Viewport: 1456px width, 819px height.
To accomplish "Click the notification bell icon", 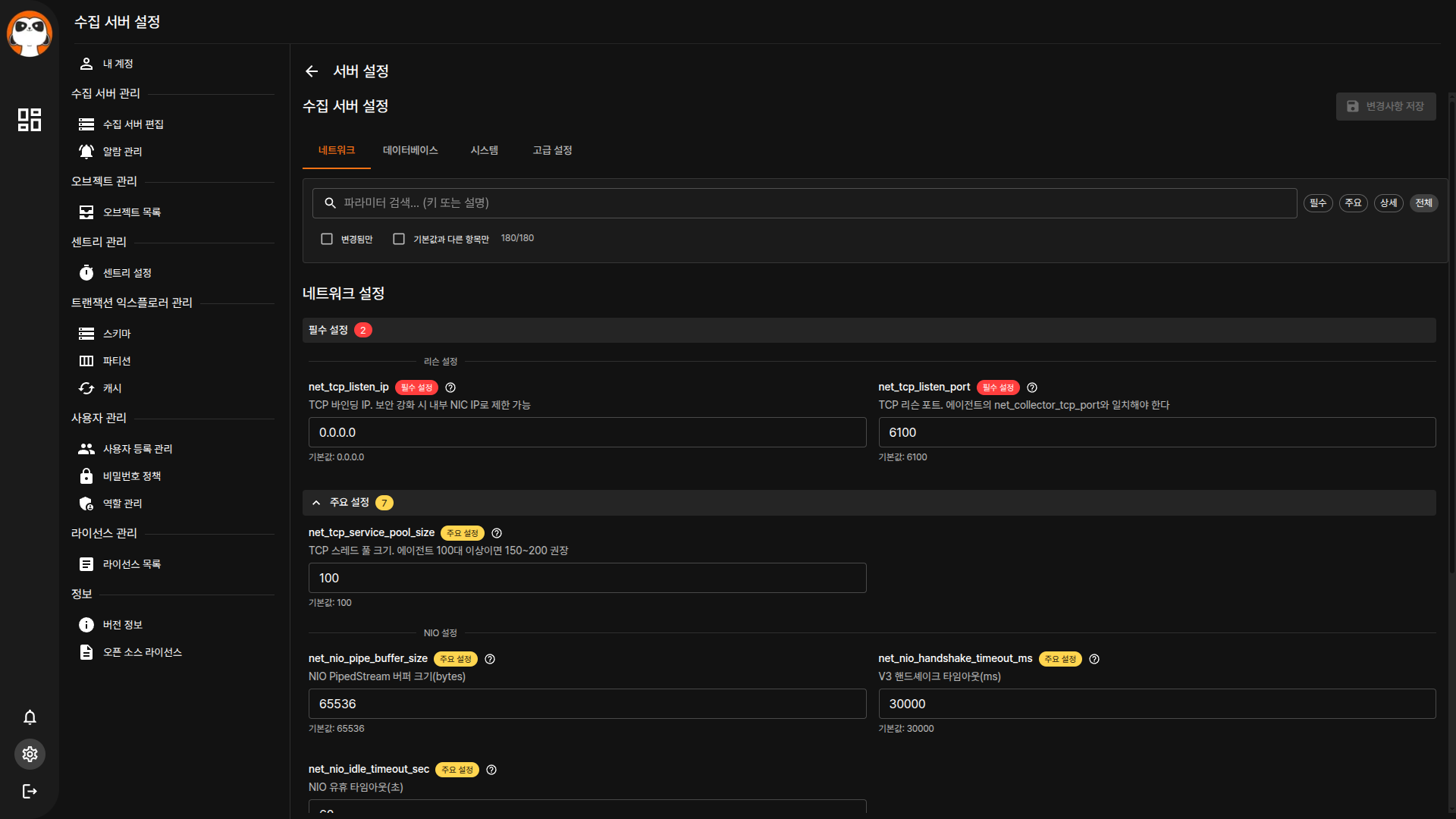I will [x=30, y=717].
